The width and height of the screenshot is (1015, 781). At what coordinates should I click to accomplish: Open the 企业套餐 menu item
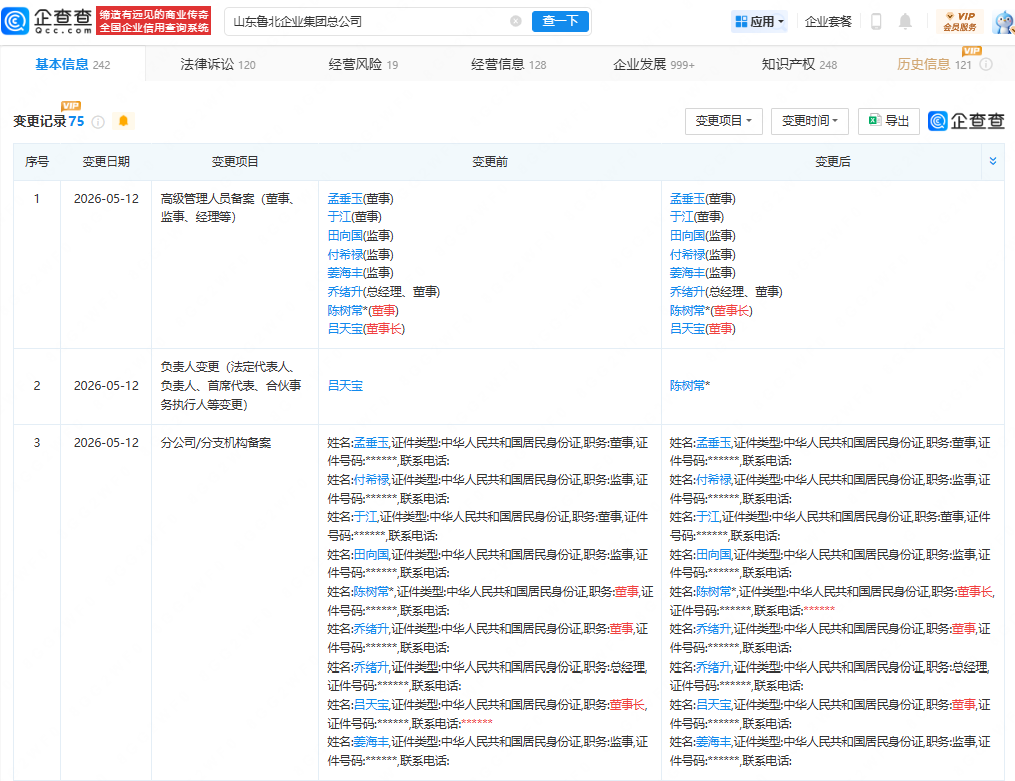click(x=828, y=21)
